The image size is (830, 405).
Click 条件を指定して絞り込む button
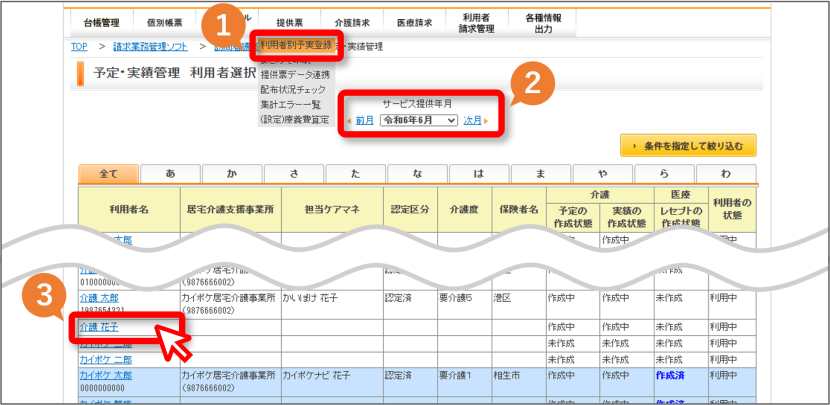click(x=688, y=145)
